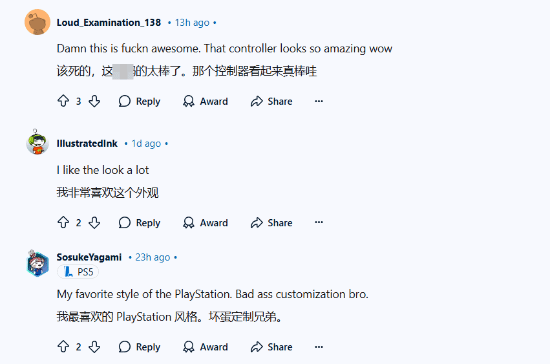
Task: Downvote Loud_Examination_138's comment
Action: (94, 101)
